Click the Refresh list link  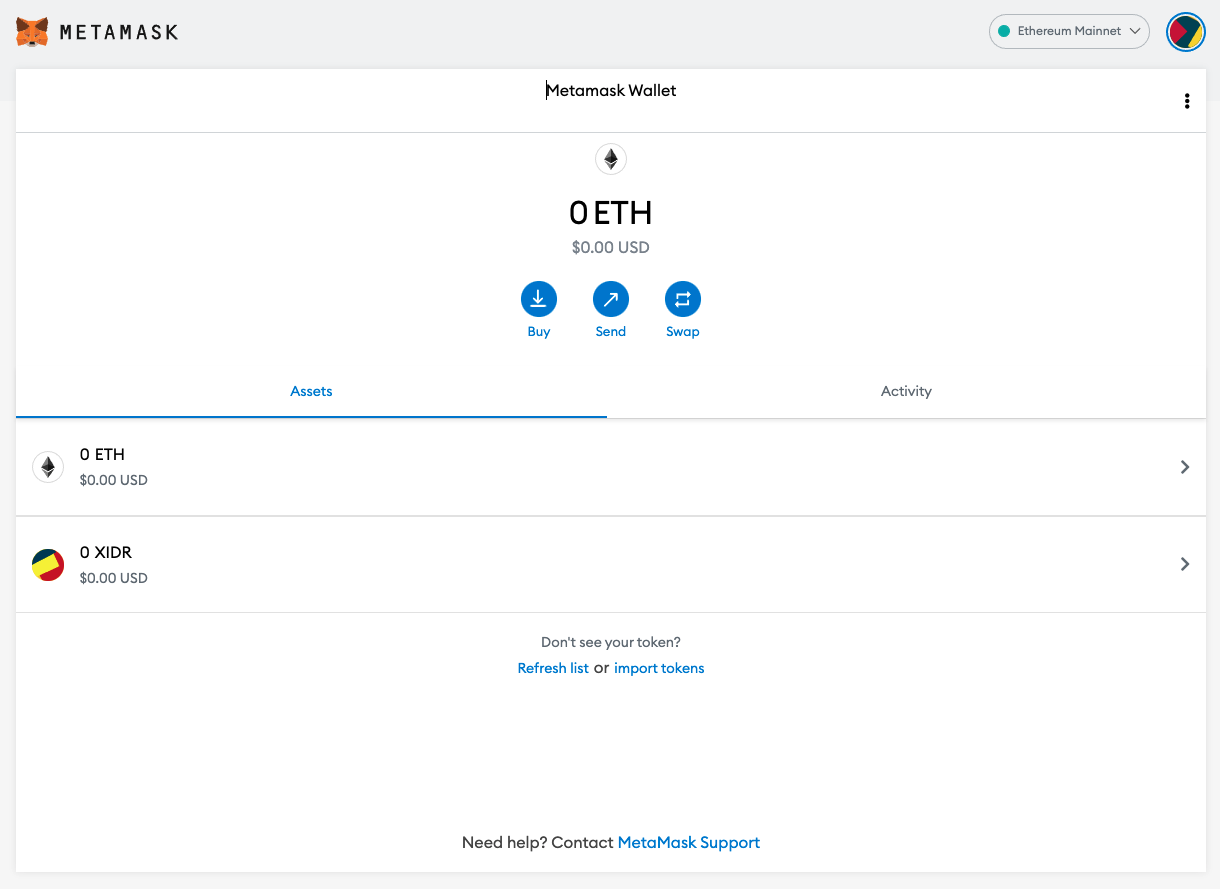(x=553, y=668)
